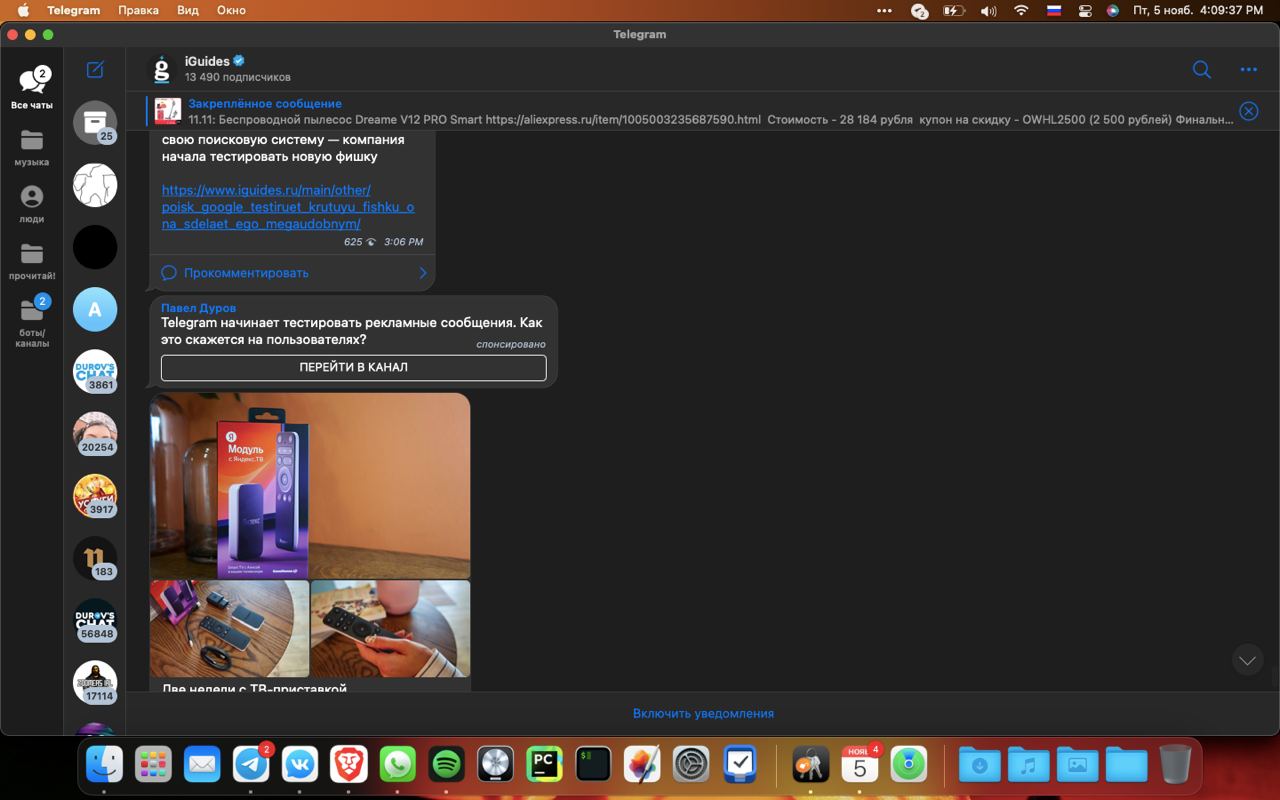Screen dimensions: 1280x800
Task: Open the solid black avatar chat
Action: point(95,247)
